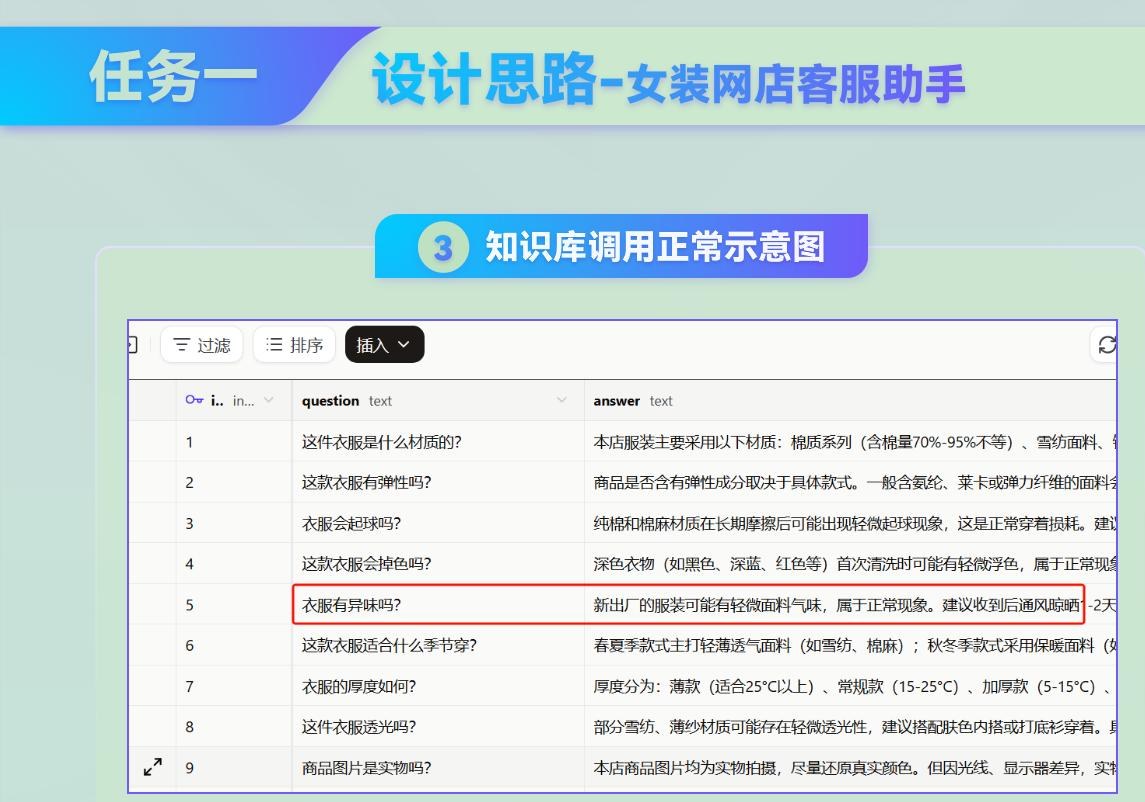Screen dimensions: 1145x802
Task: Open the question column header dropdown chevron
Action: click(x=562, y=400)
